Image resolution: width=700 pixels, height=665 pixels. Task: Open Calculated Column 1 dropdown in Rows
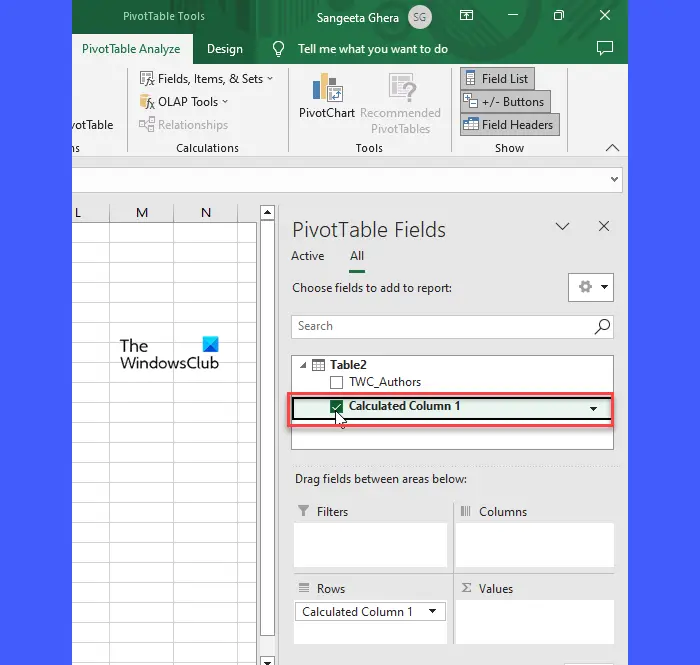[x=432, y=611]
